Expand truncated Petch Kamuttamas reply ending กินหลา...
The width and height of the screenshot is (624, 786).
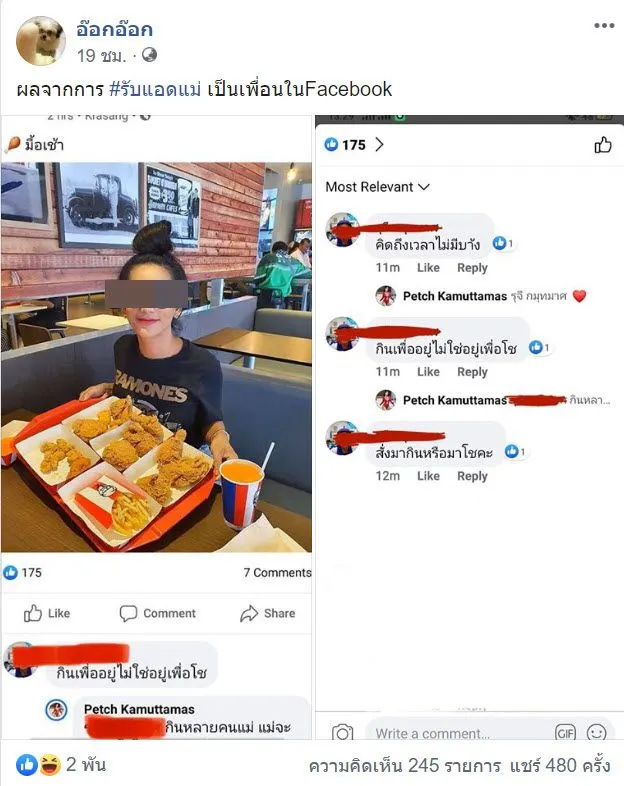point(589,400)
